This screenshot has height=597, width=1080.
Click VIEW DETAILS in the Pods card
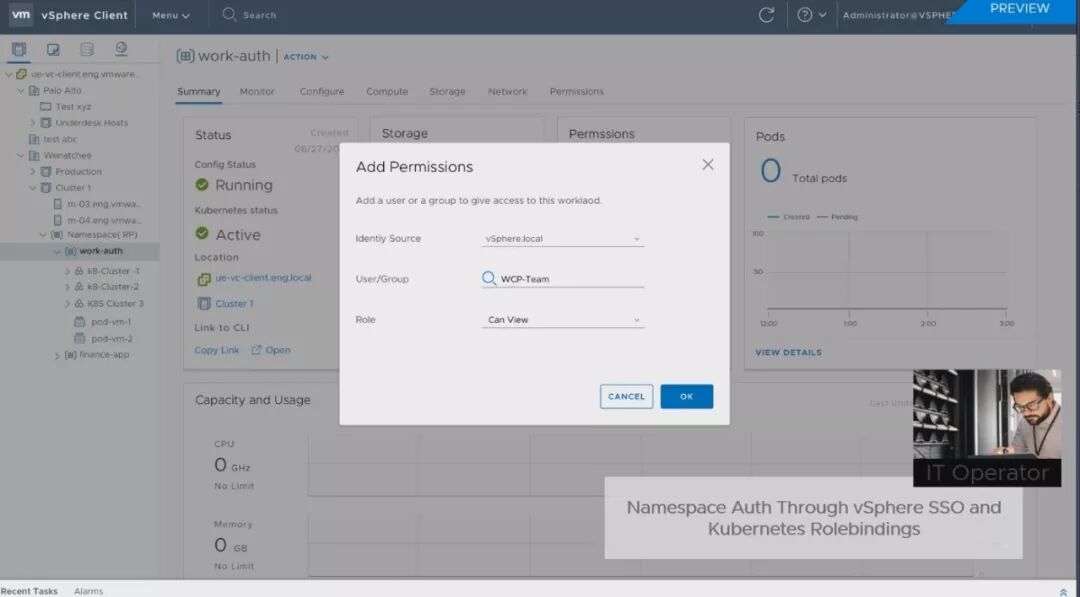pos(788,353)
